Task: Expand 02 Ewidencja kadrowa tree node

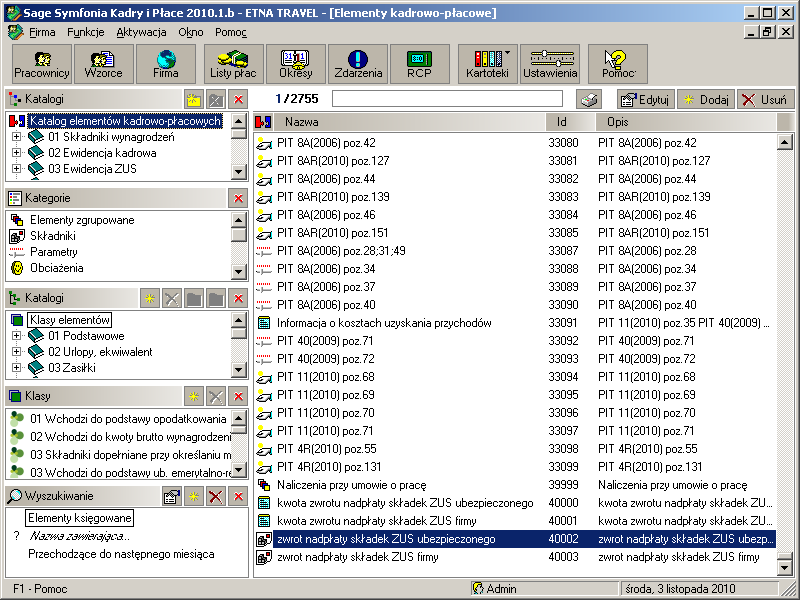Action: [16, 153]
